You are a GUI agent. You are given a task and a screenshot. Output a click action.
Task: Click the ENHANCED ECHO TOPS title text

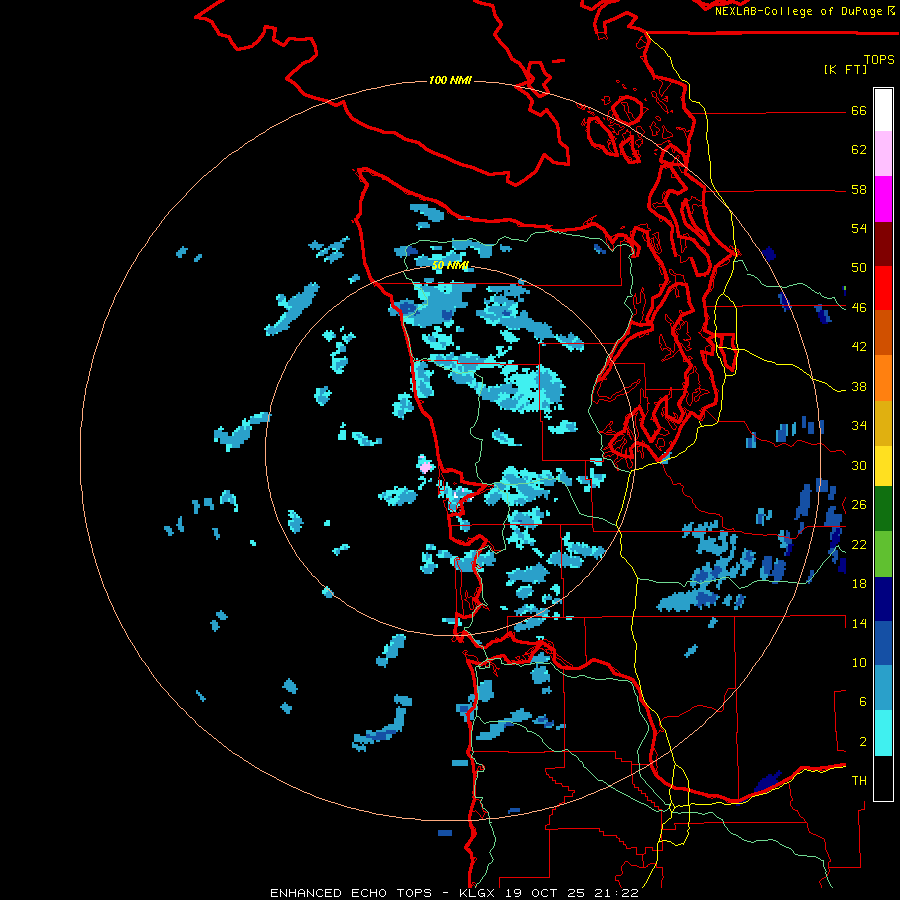351,893
